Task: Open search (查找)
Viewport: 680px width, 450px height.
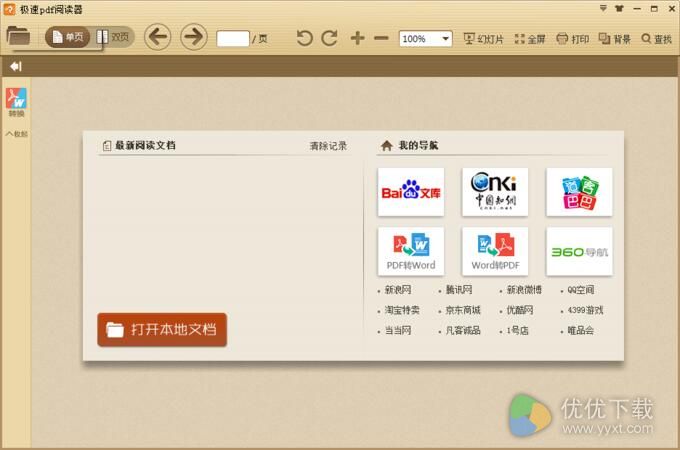Action: click(657, 39)
